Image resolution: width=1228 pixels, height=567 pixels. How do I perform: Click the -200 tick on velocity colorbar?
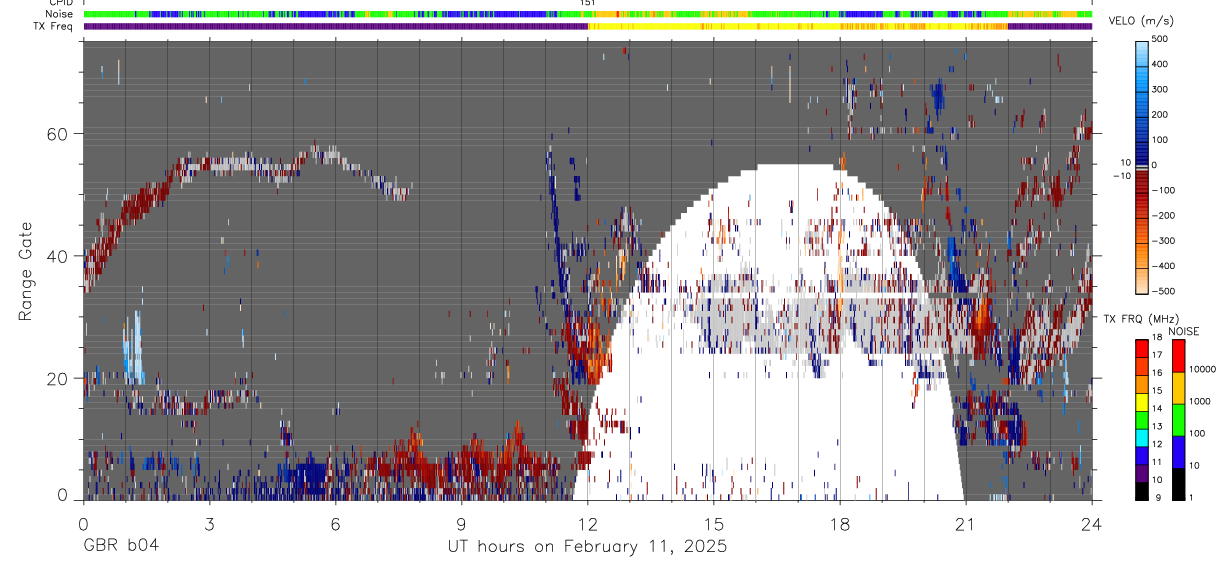(1164, 215)
